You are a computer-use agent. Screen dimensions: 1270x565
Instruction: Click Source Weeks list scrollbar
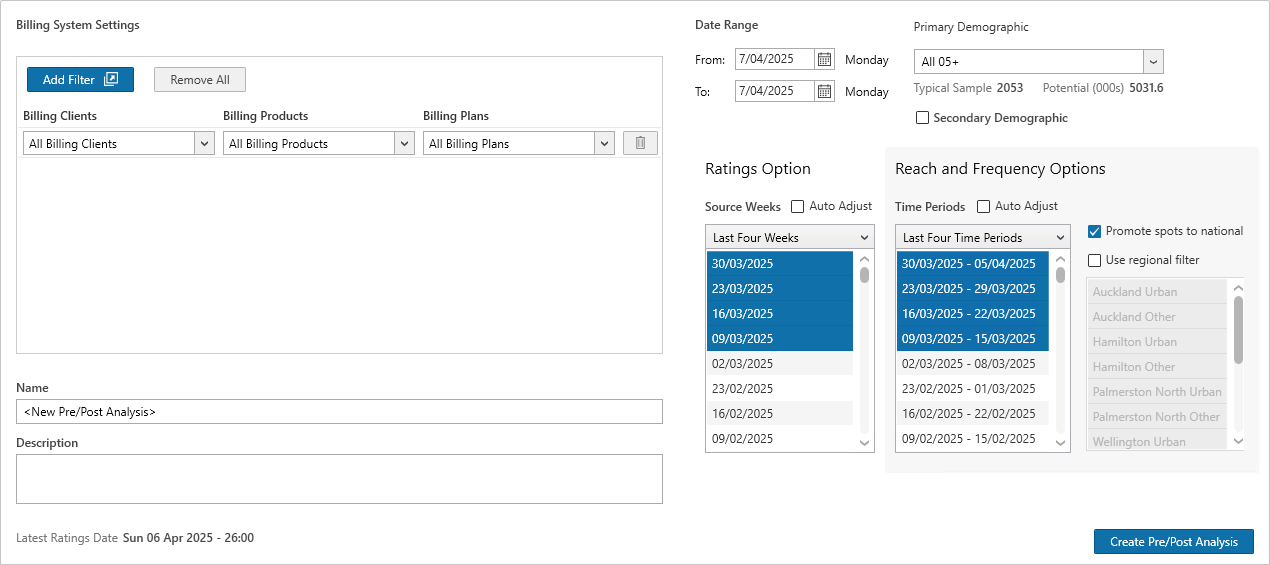pos(864,275)
